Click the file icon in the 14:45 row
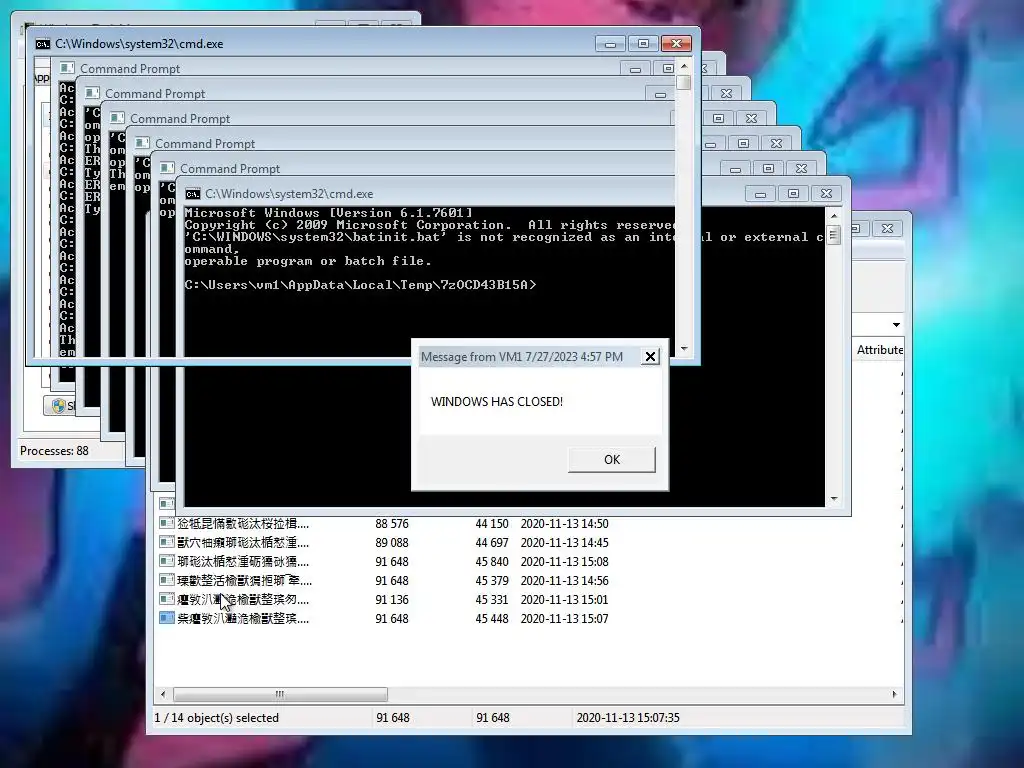Viewport: 1024px width, 768px height. click(x=167, y=542)
